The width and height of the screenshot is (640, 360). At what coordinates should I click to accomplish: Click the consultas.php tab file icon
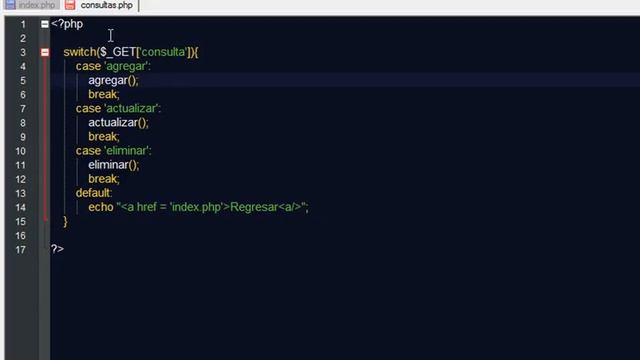tap(70, 5)
